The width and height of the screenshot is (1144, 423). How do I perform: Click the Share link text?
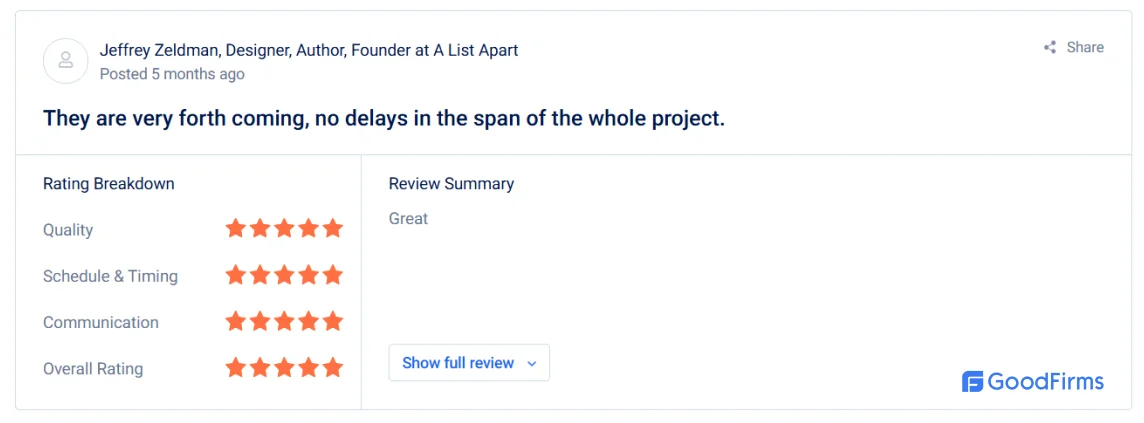click(1085, 47)
